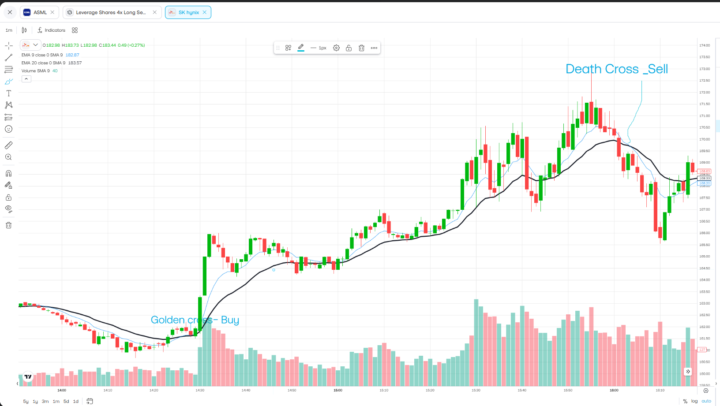Viewport: 720px width, 406px height.
Task: Toggle magnet snapping mode
Action: point(8,174)
